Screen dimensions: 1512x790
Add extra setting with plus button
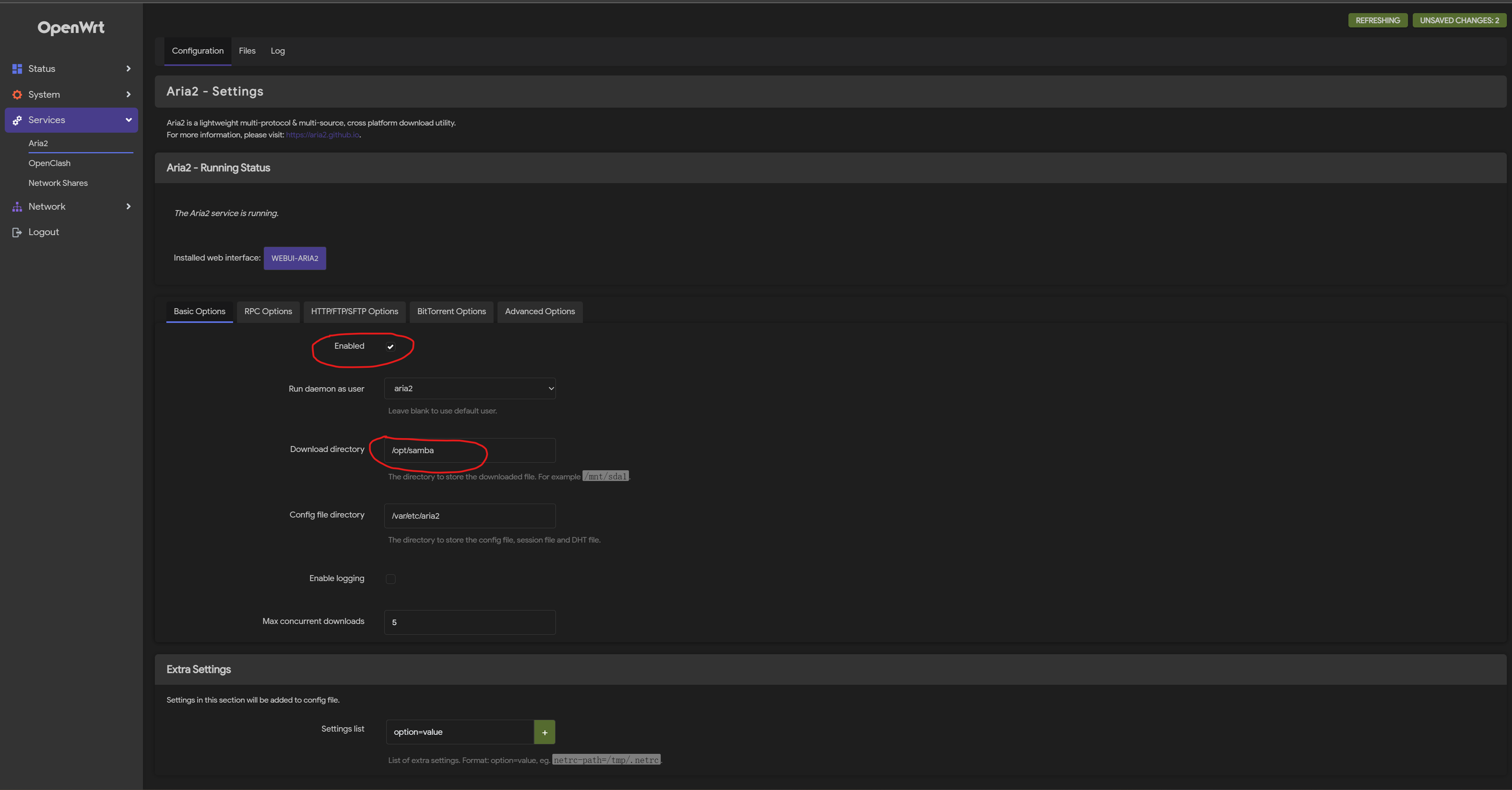(545, 732)
